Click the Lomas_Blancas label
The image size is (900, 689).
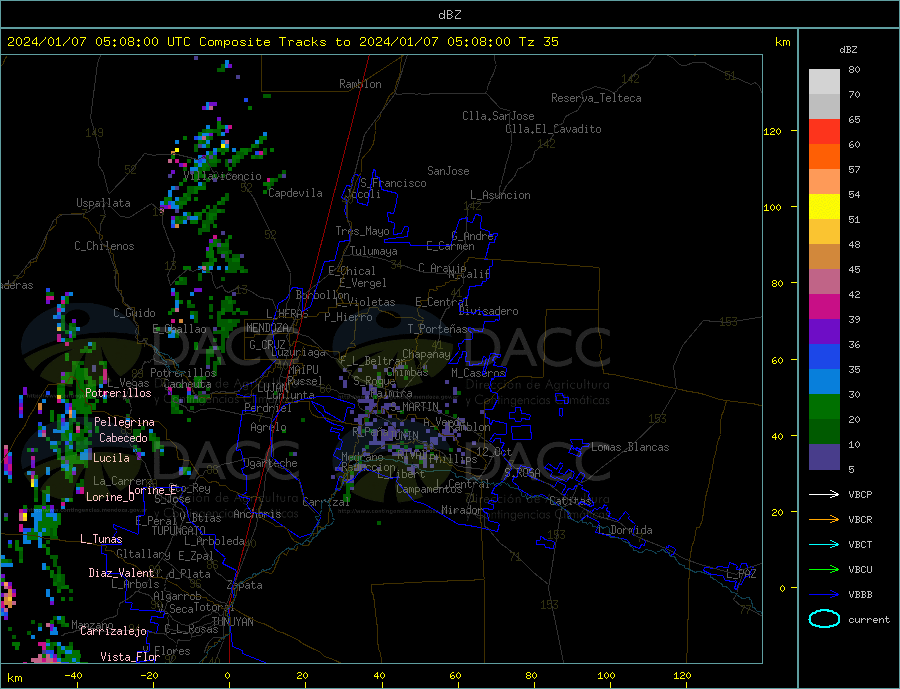tap(630, 447)
